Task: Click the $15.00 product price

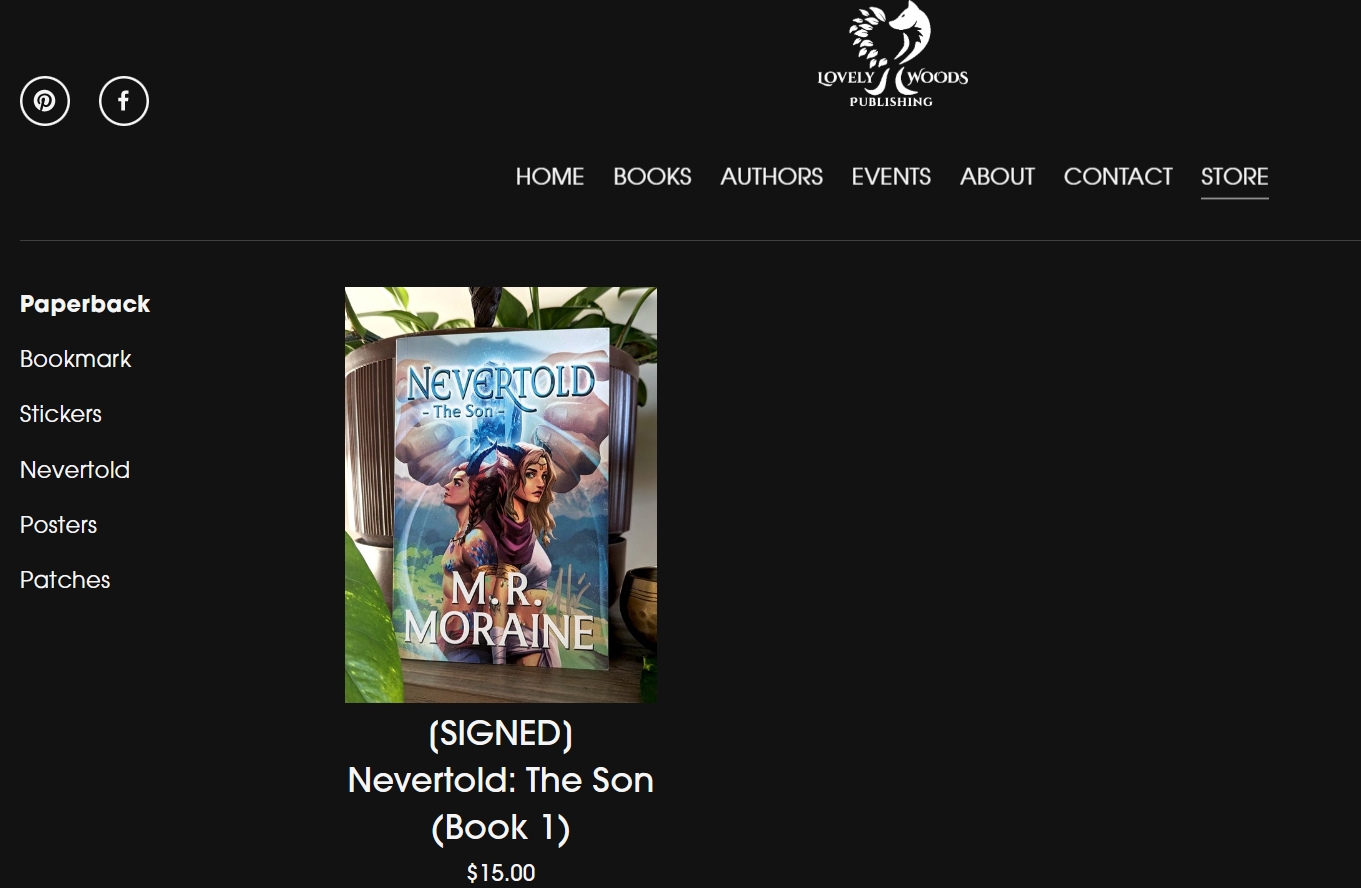Action: [x=501, y=873]
